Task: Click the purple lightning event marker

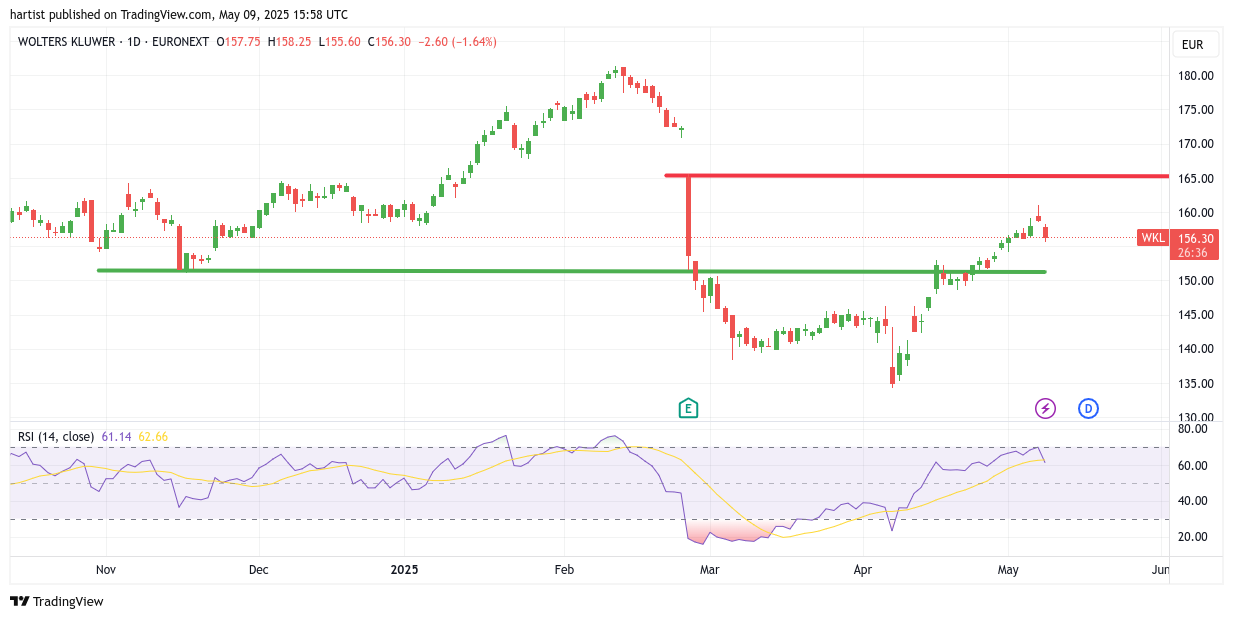Action: [x=1045, y=408]
